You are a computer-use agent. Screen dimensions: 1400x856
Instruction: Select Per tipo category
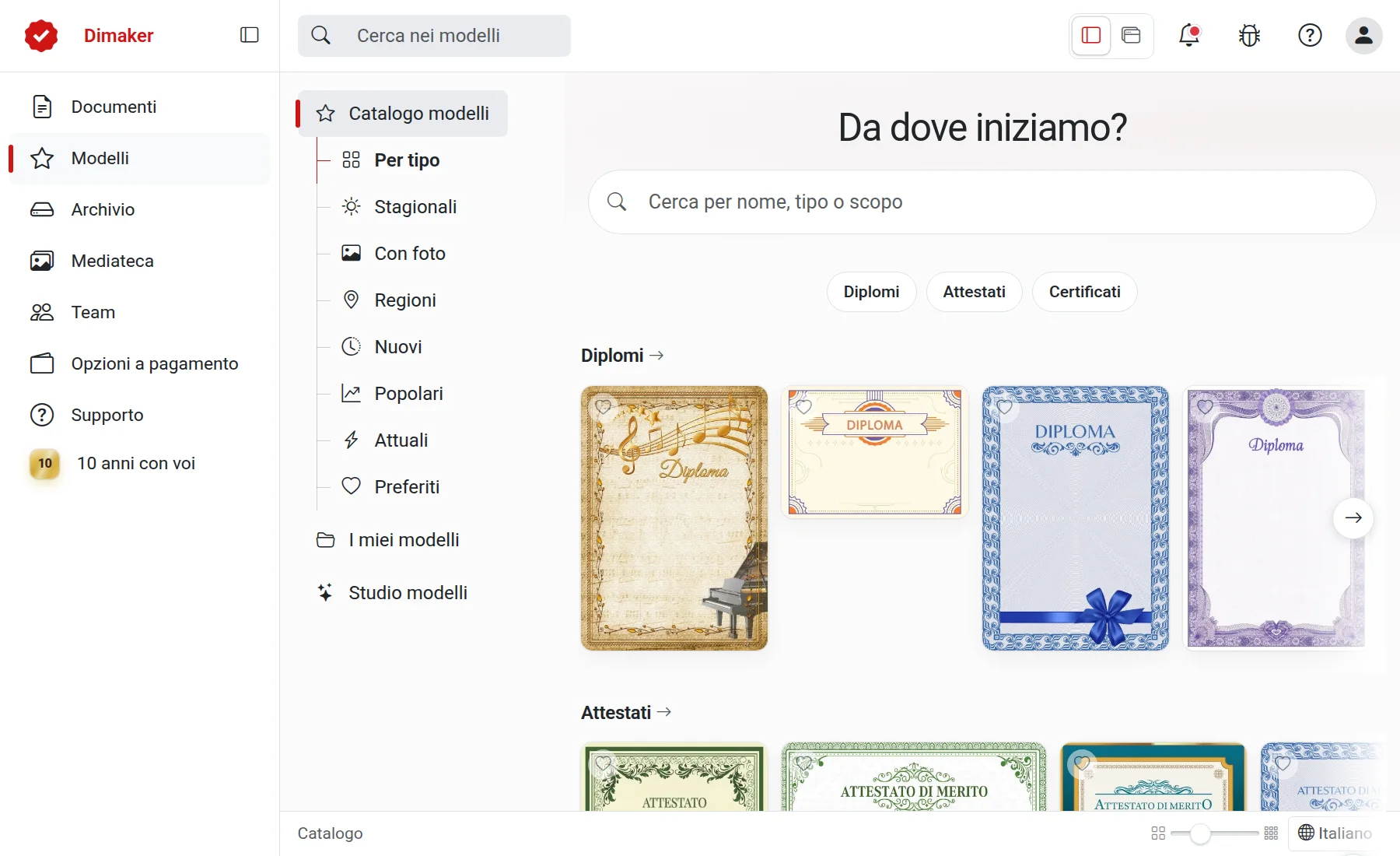[x=390, y=160]
